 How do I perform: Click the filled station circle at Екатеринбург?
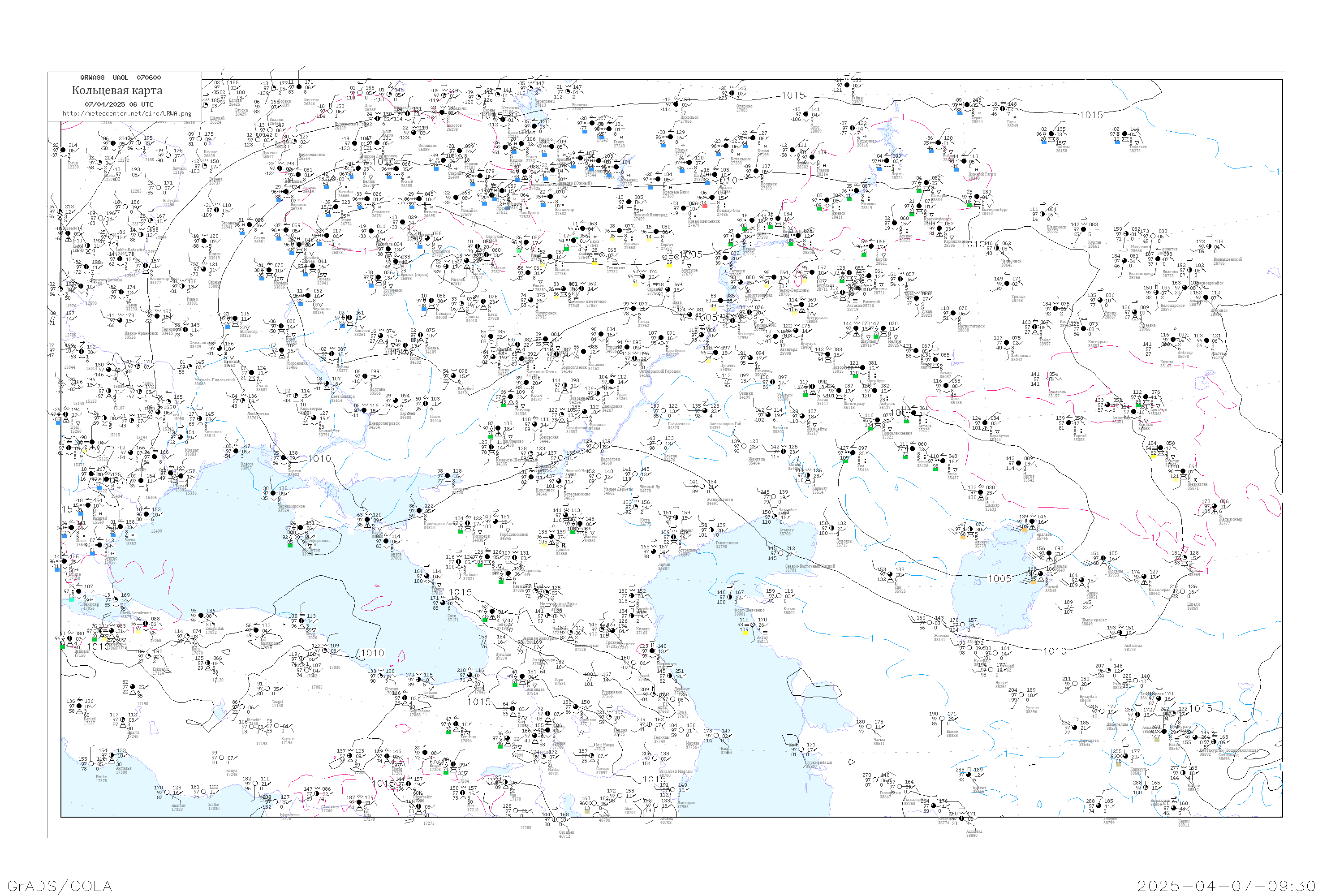pyautogui.click(x=977, y=197)
